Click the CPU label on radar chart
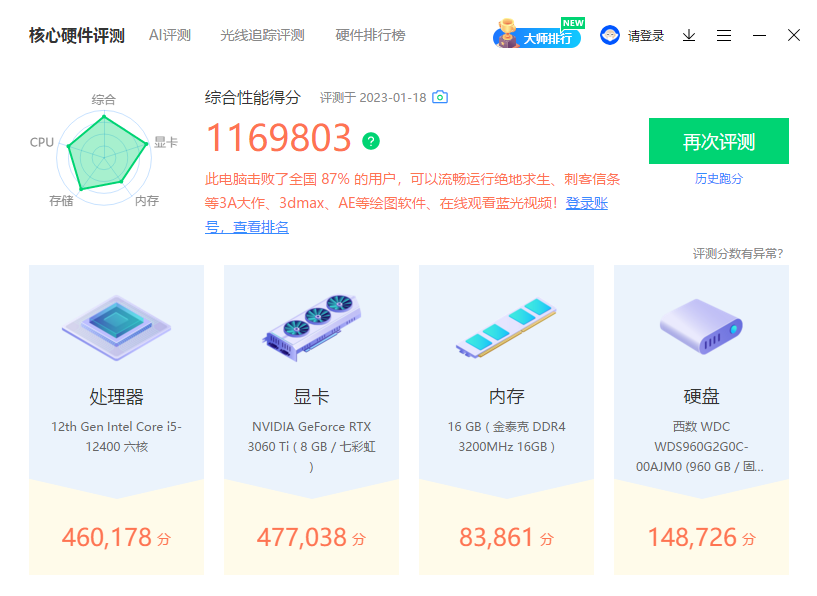The height and width of the screenshot is (596, 817). pos(42,142)
